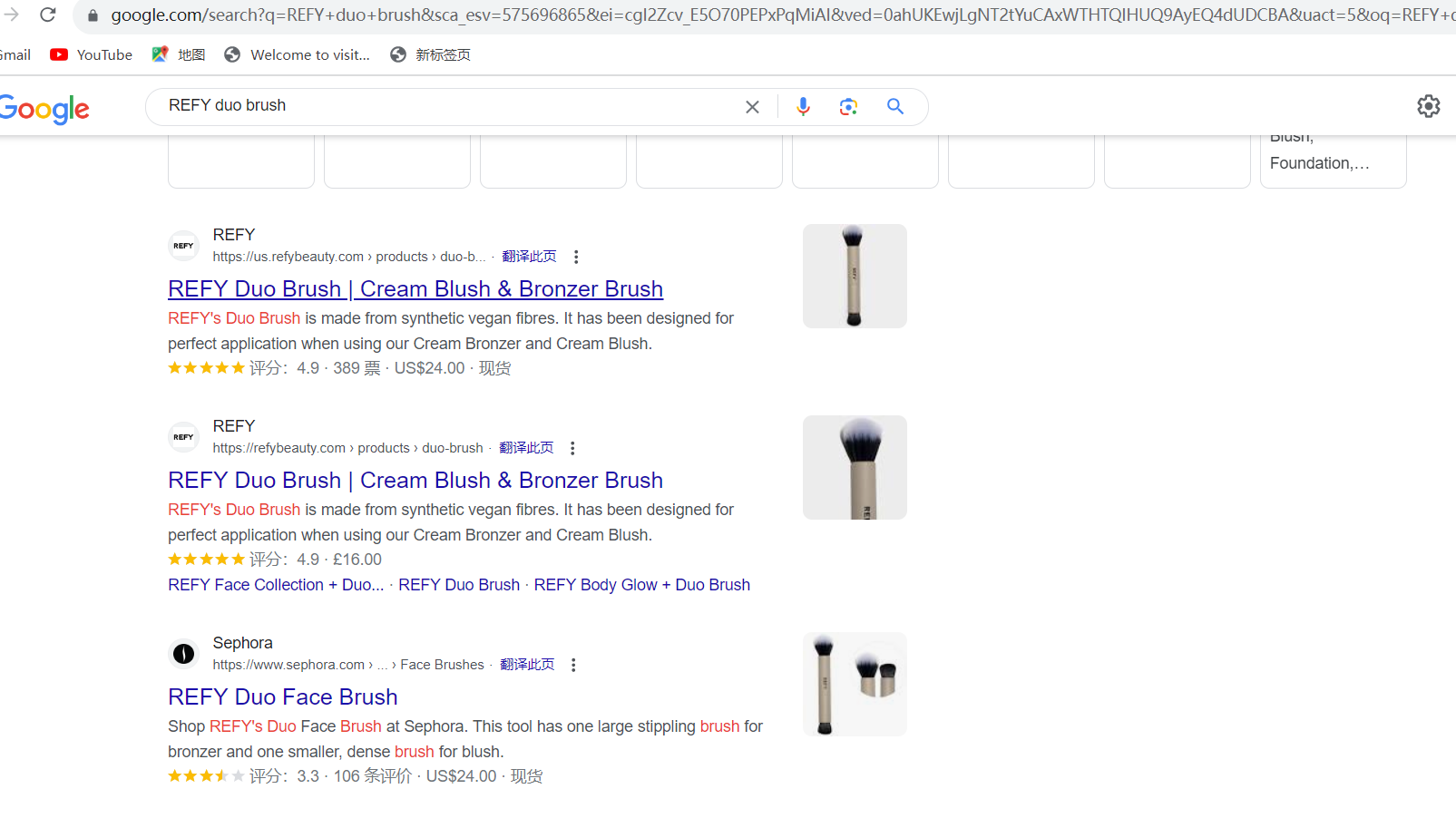Open the YouTube bookmark
The width and height of the screenshot is (1456, 818).
(92, 54)
